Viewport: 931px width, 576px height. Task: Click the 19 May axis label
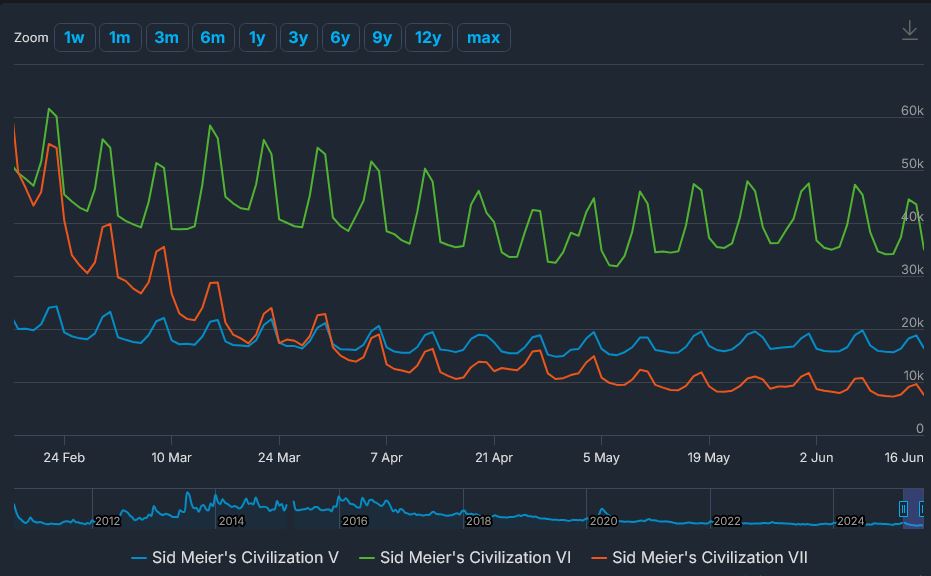tap(708, 457)
